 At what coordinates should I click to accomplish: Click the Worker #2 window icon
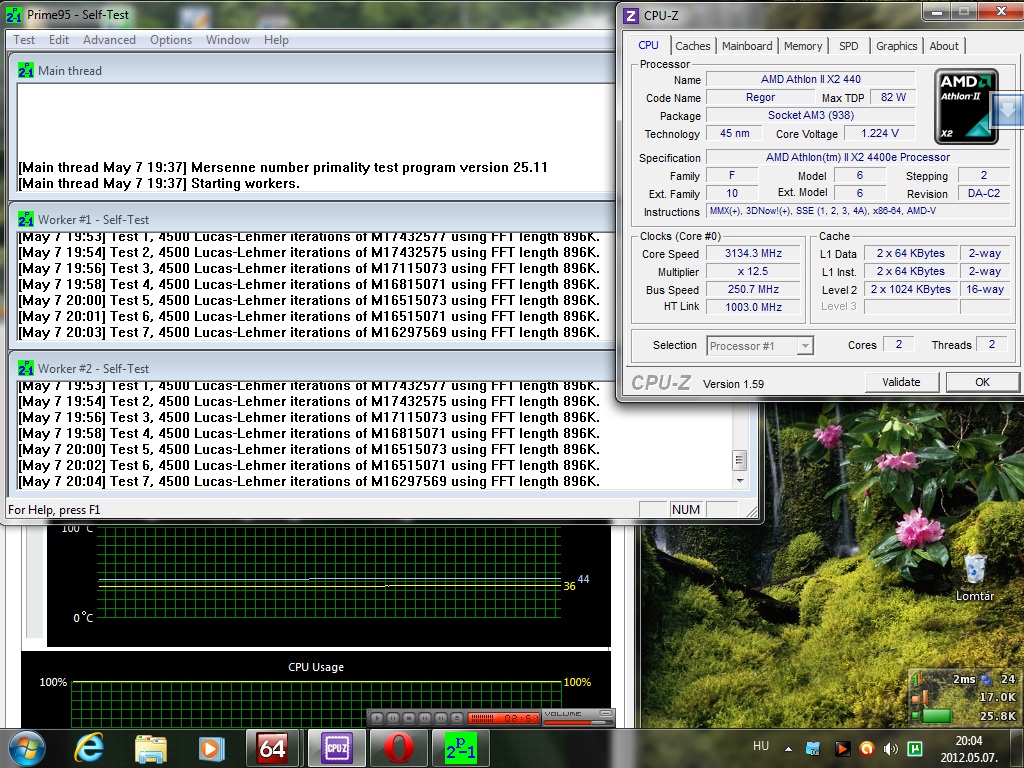(26, 368)
